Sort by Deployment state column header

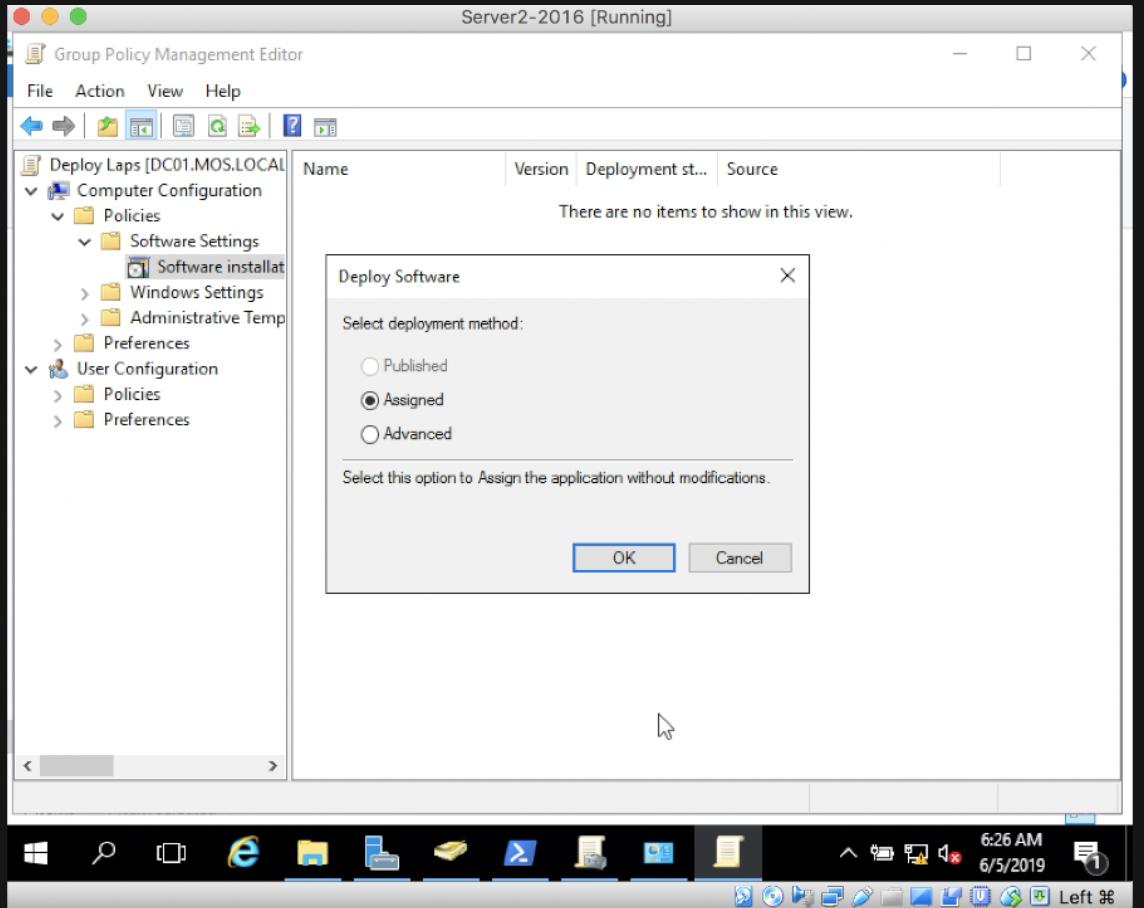click(x=646, y=169)
